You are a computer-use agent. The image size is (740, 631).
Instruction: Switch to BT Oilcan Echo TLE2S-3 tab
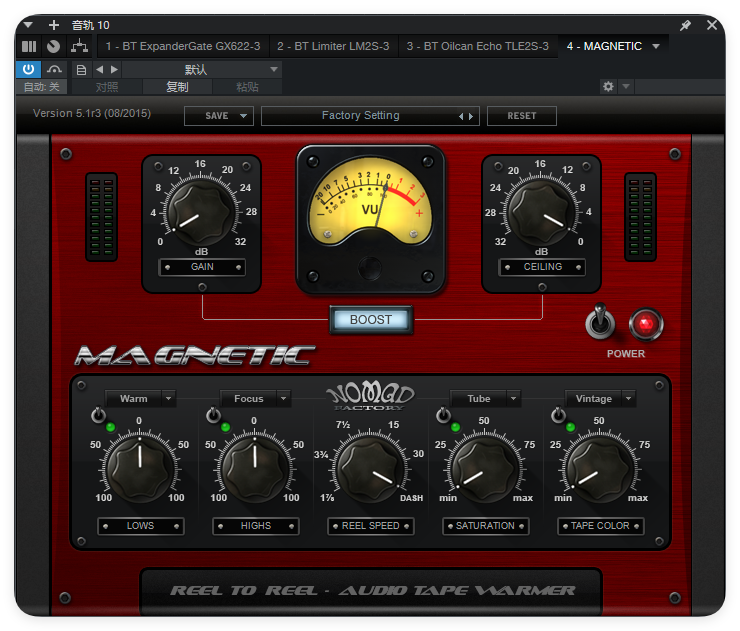(x=478, y=46)
